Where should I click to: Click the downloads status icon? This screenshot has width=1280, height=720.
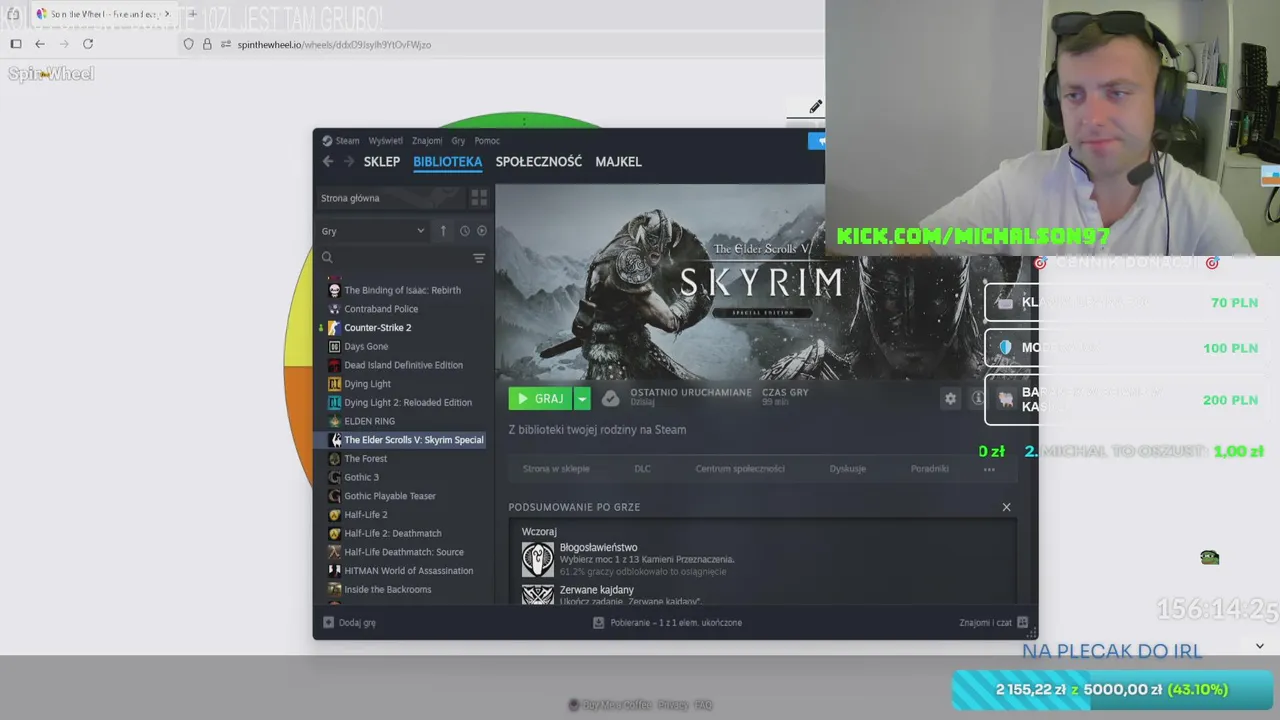click(x=598, y=622)
